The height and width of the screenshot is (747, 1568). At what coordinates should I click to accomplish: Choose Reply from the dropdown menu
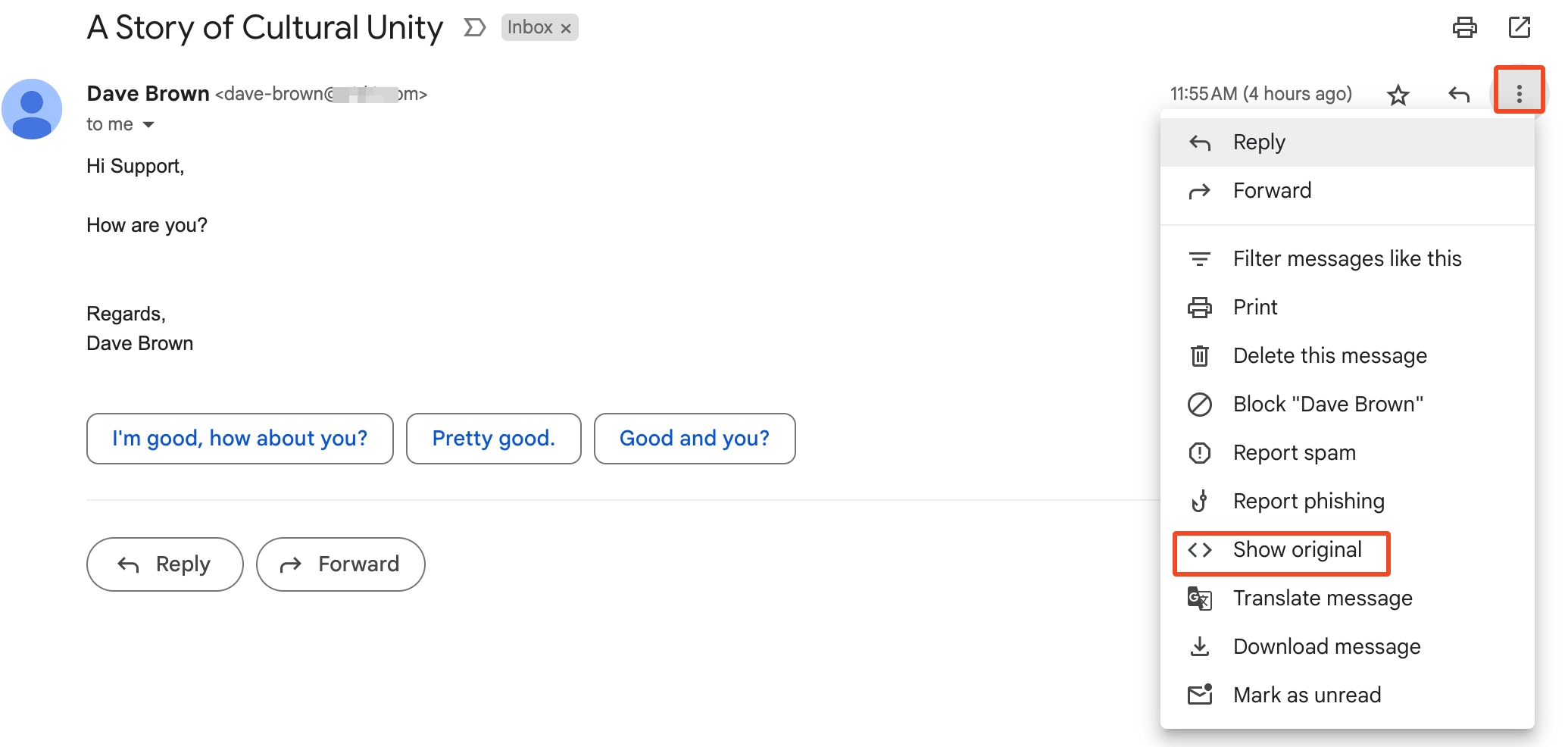[x=1259, y=142]
